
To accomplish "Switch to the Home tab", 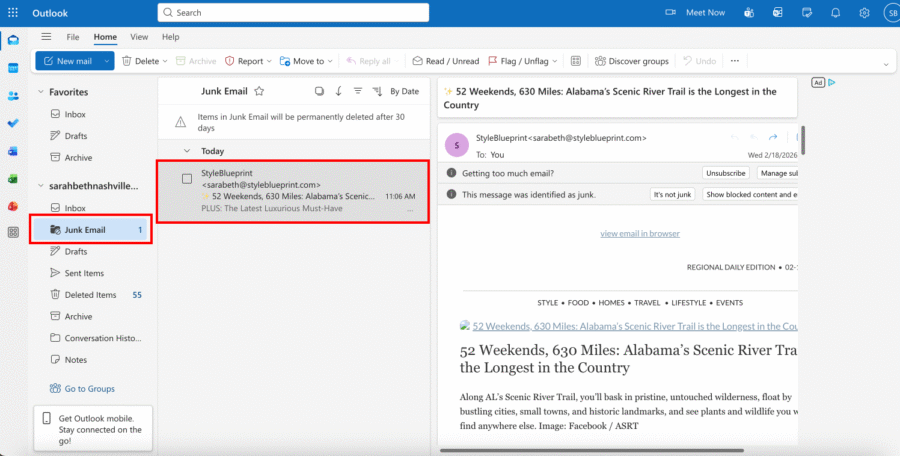I will [105, 37].
